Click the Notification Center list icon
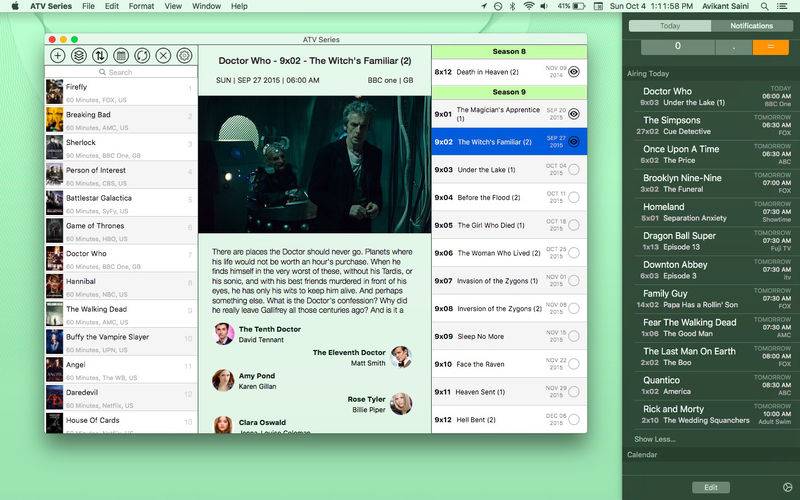Viewport: 800px width, 500px height. (x=782, y=6)
